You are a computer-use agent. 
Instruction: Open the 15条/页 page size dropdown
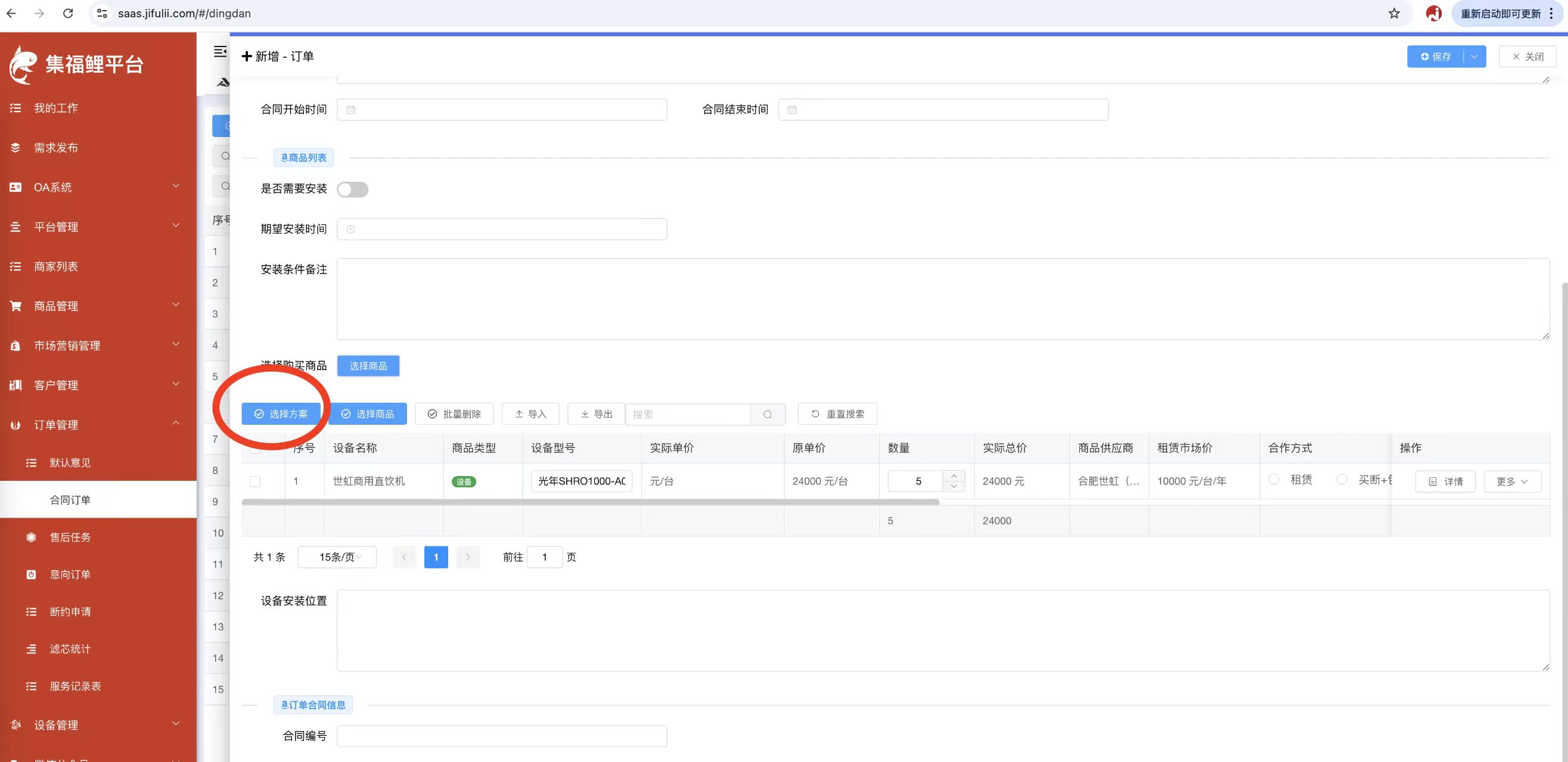(x=337, y=557)
